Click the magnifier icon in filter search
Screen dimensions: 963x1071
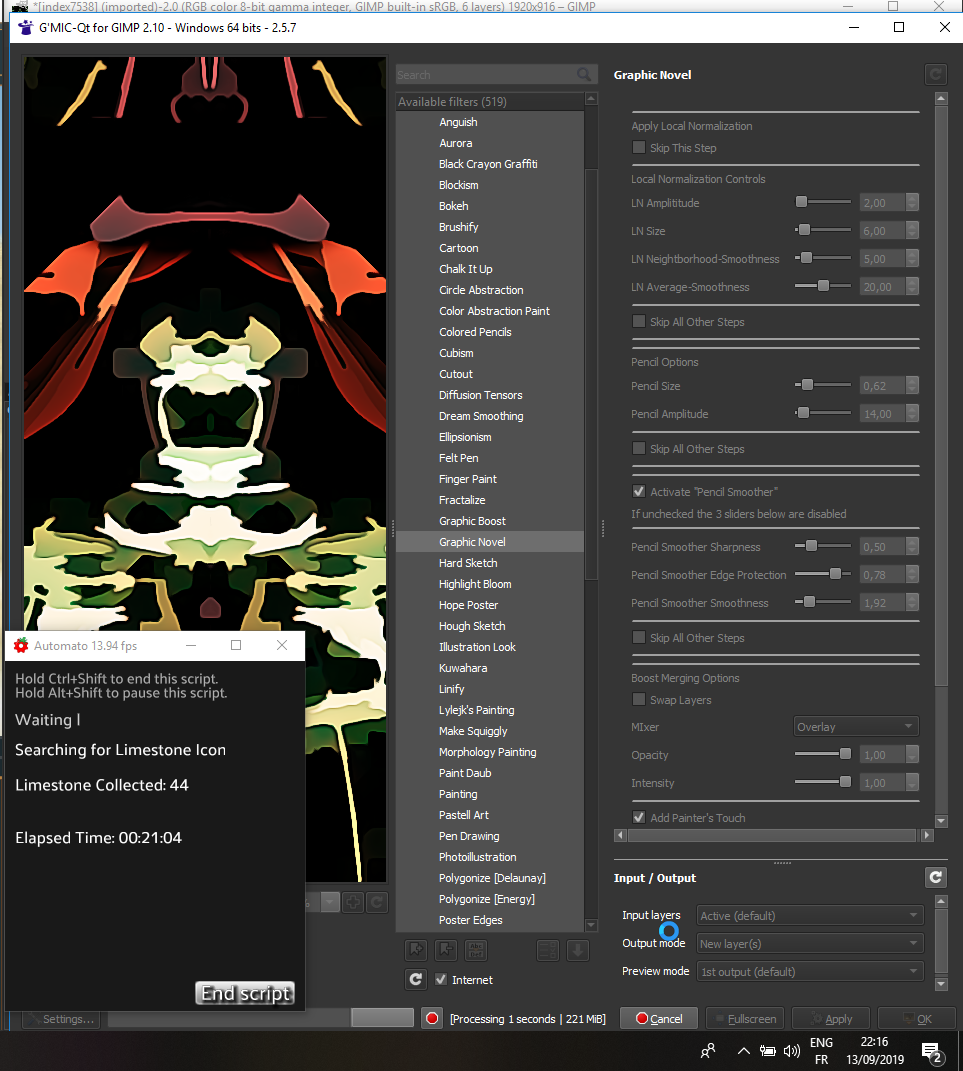(x=584, y=74)
